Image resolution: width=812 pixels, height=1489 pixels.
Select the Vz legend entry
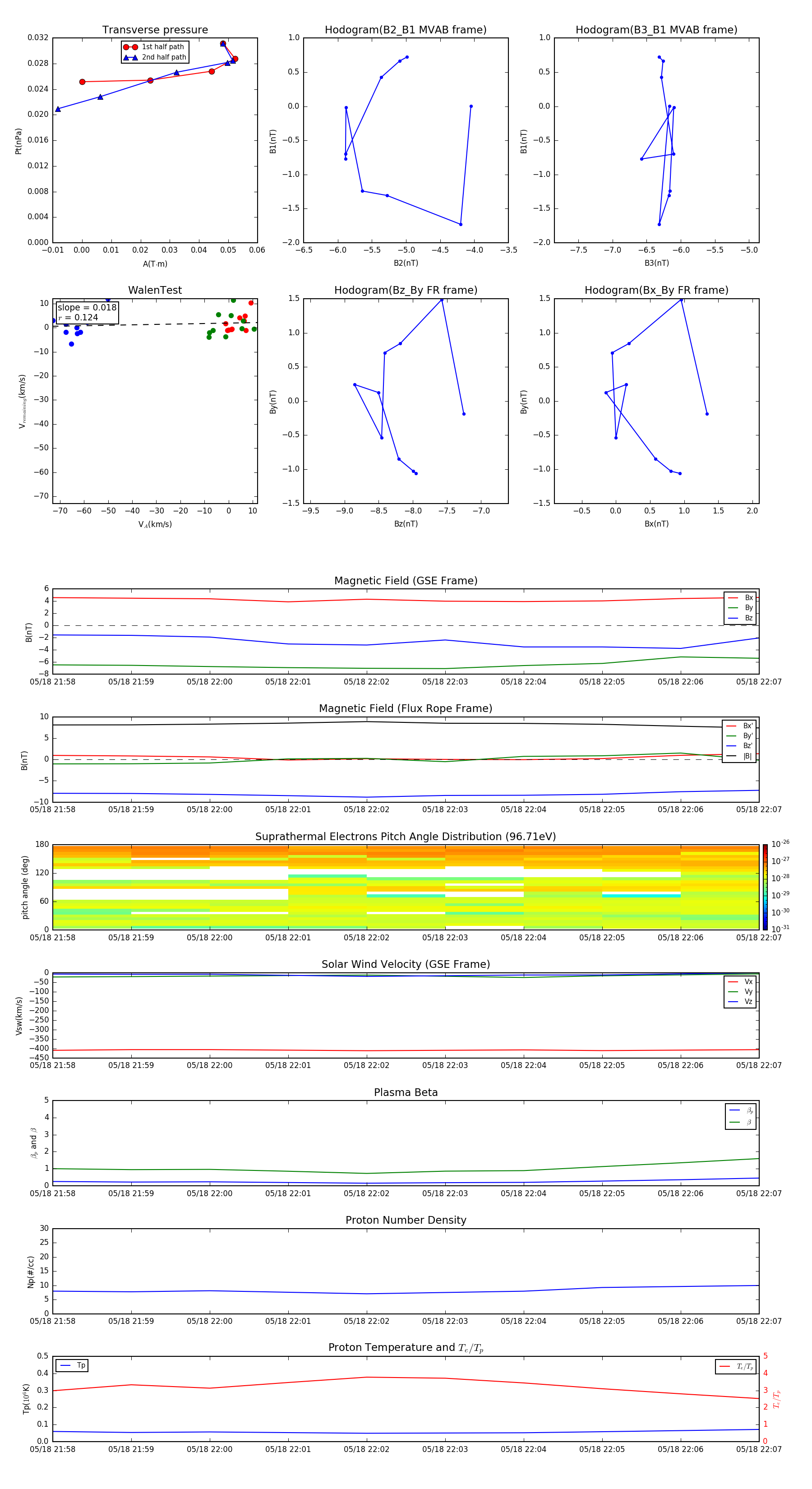coord(740,1002)
